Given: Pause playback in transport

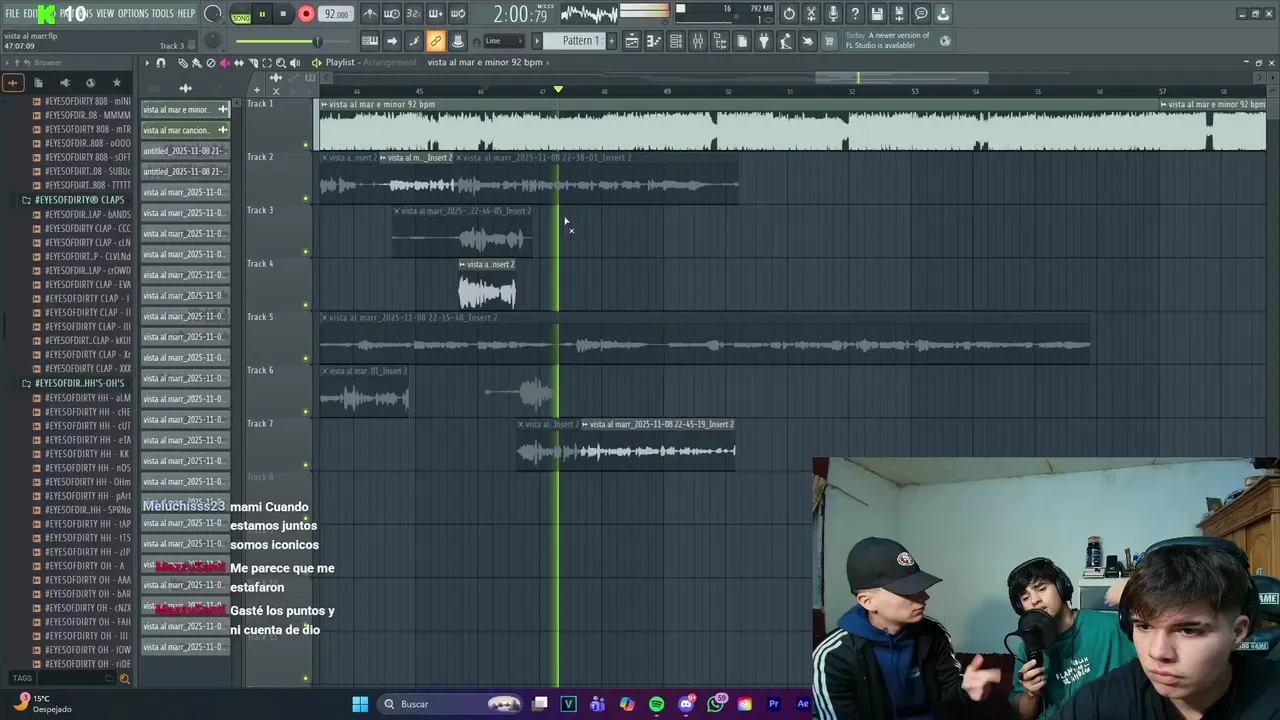Looking at the screenshot, I should click(262, 14).
